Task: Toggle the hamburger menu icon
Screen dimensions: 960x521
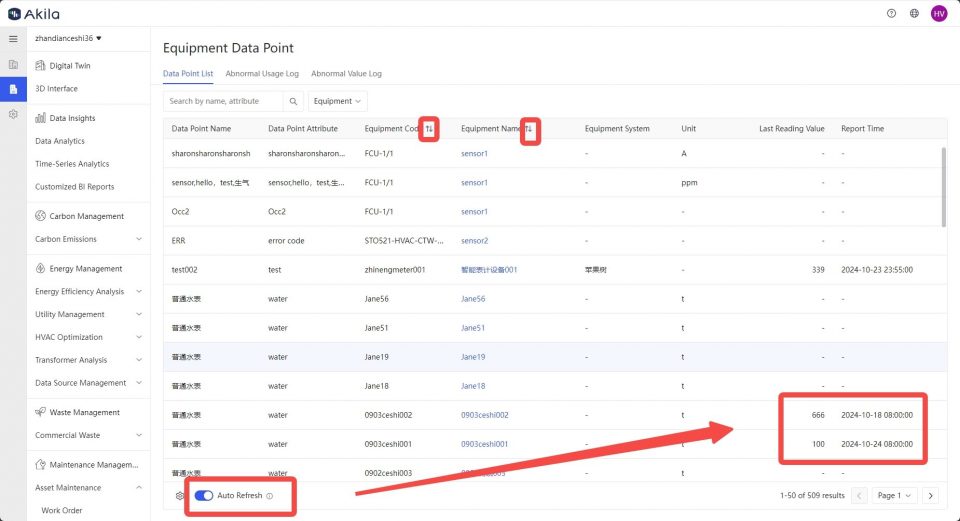Action: click(x=13, y=39)
